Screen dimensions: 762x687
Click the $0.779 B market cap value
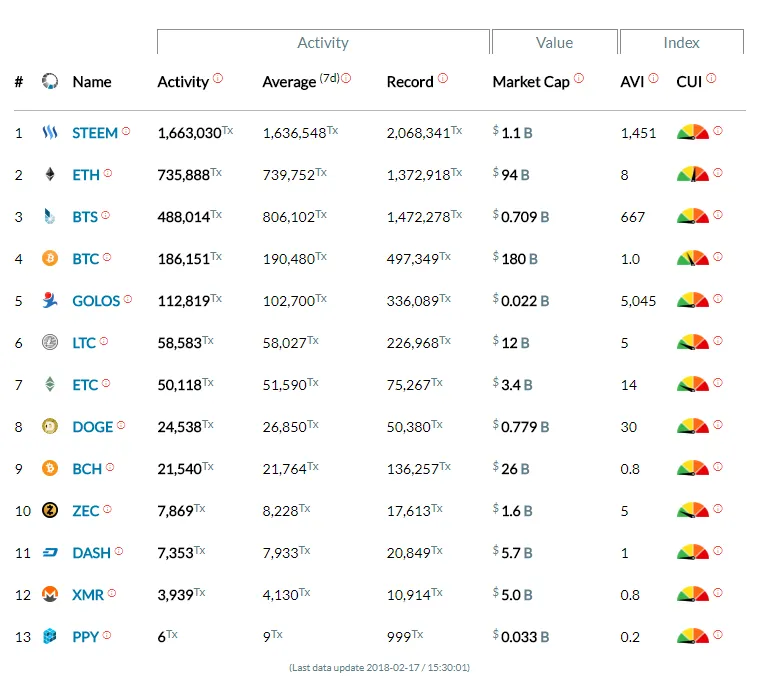coord(521,427)
